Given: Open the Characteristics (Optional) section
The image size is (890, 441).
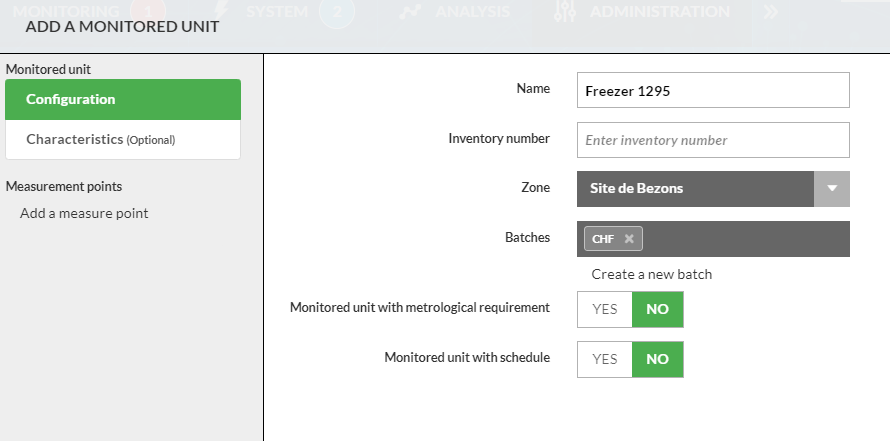Looking at the screenshot, I should [123, 140].
